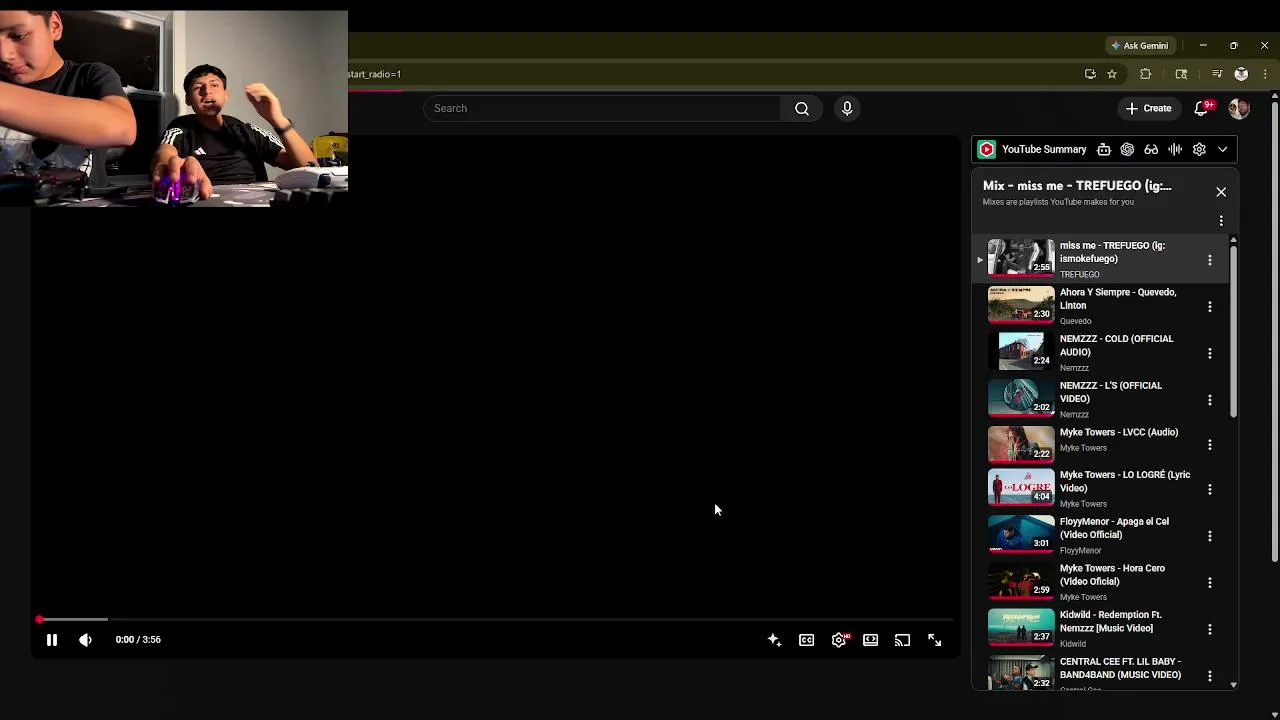
Task: Click the Mix - miss me - TREFUEGO title
Action: click(x=1077, y=185)
